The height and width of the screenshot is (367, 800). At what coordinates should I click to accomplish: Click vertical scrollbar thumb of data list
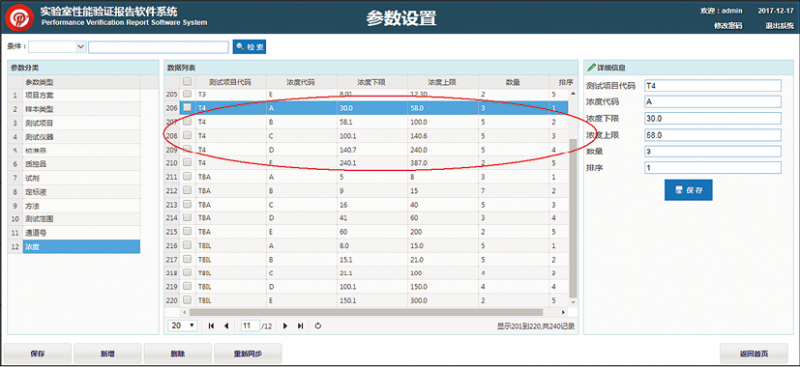click(573, 218)
